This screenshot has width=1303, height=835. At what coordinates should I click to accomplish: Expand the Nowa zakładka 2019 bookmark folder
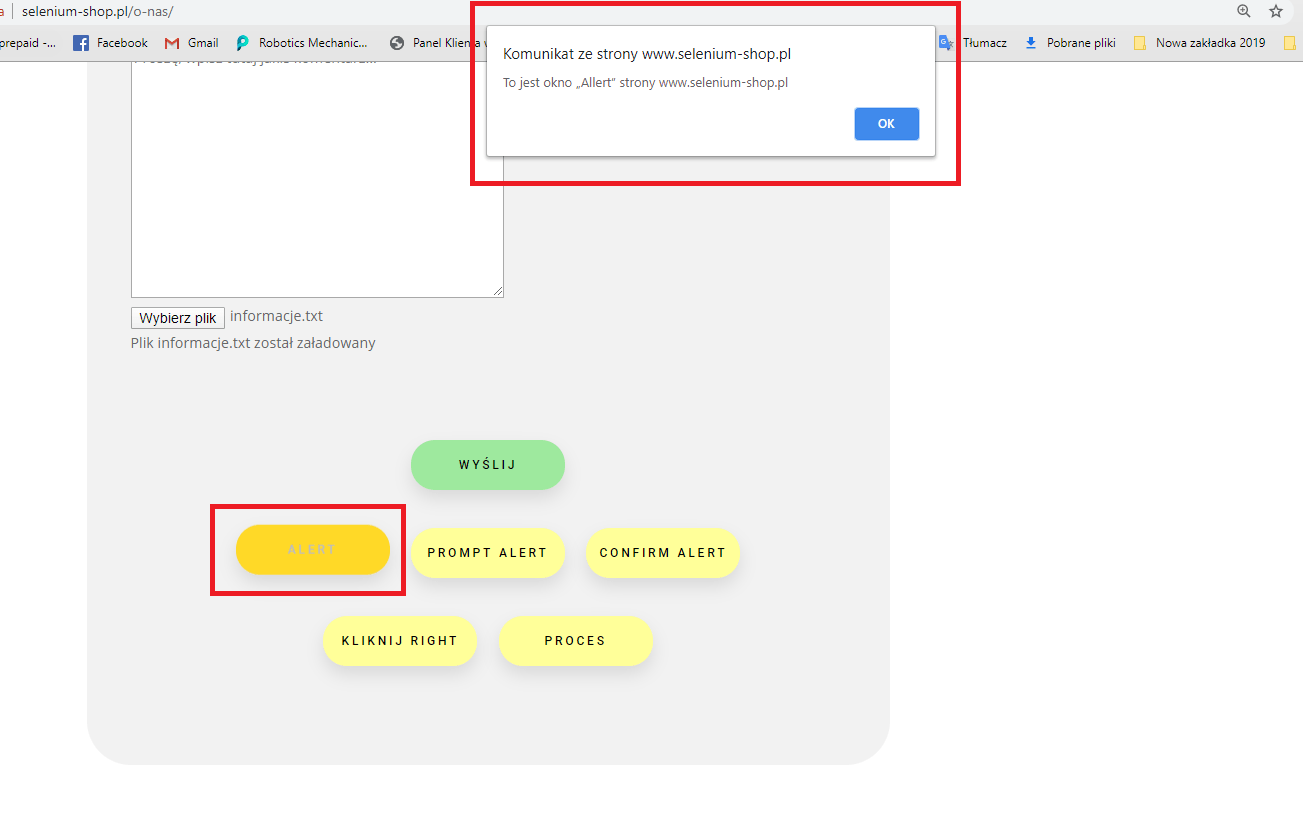(x=1200, y=43)
